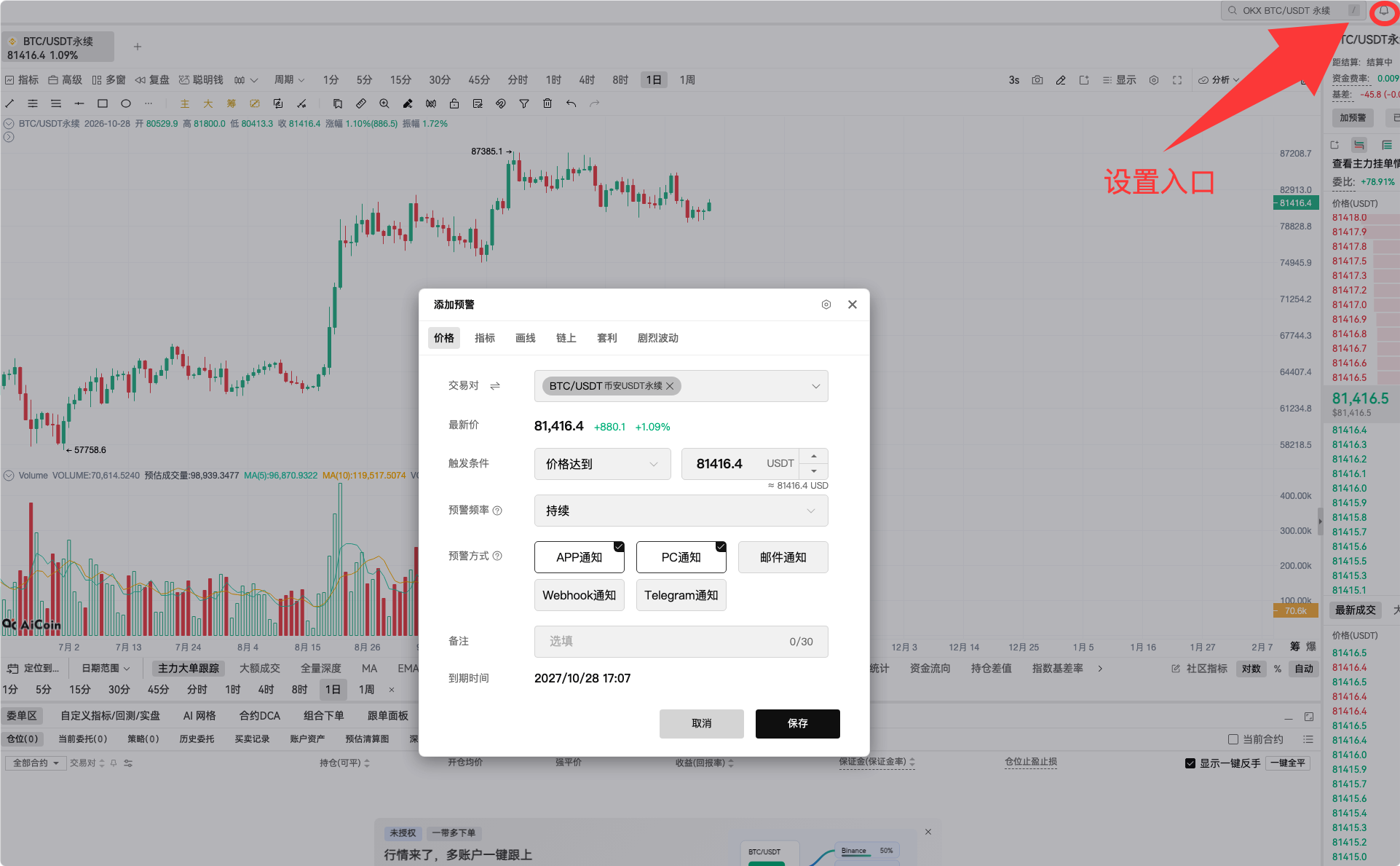Image resolution: width=1400 pixels, height=866 pixels.
Task: Click the lock drawings icon
Action: point(454,103)
